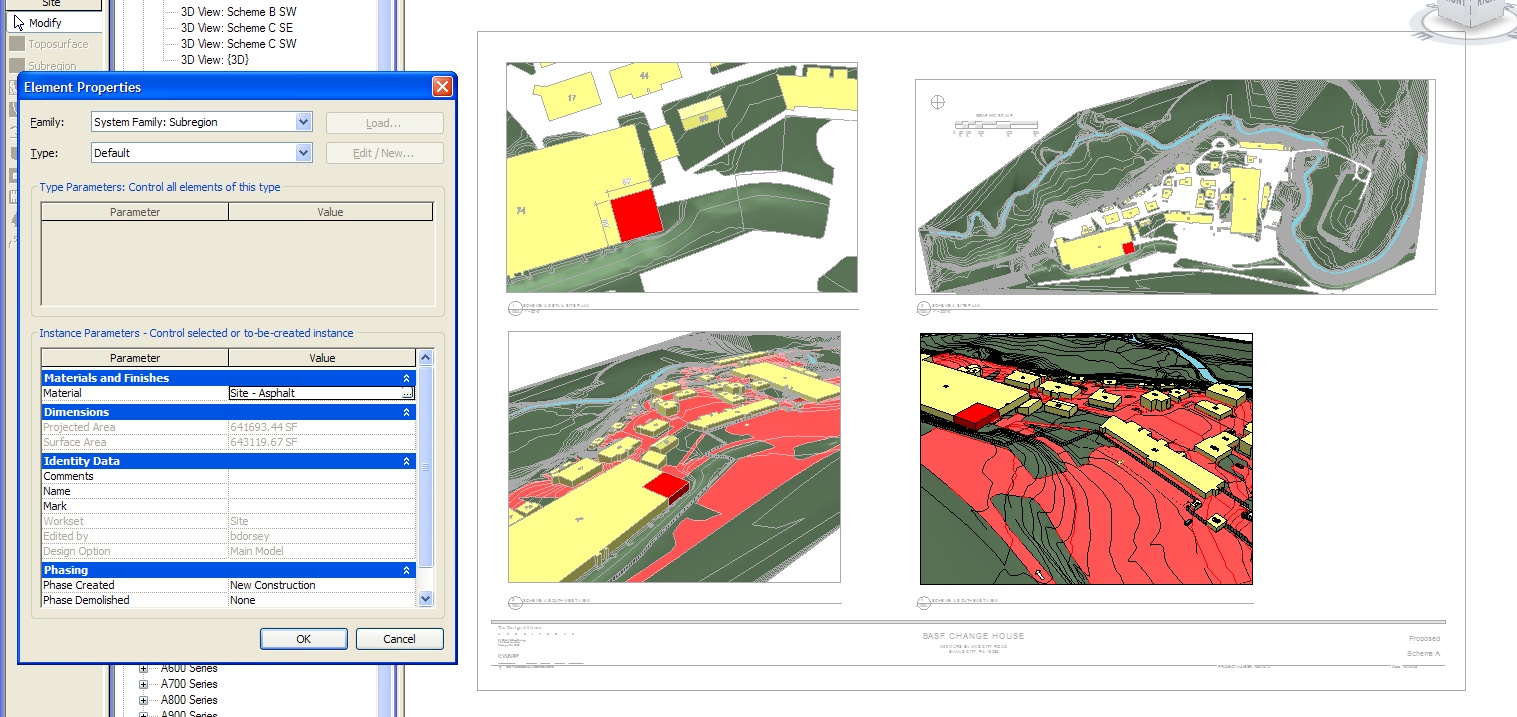The width and height of the screenshot is (1517, 717).
Task: Cancel the Element Properties dialog
Action: click(399, 639)
